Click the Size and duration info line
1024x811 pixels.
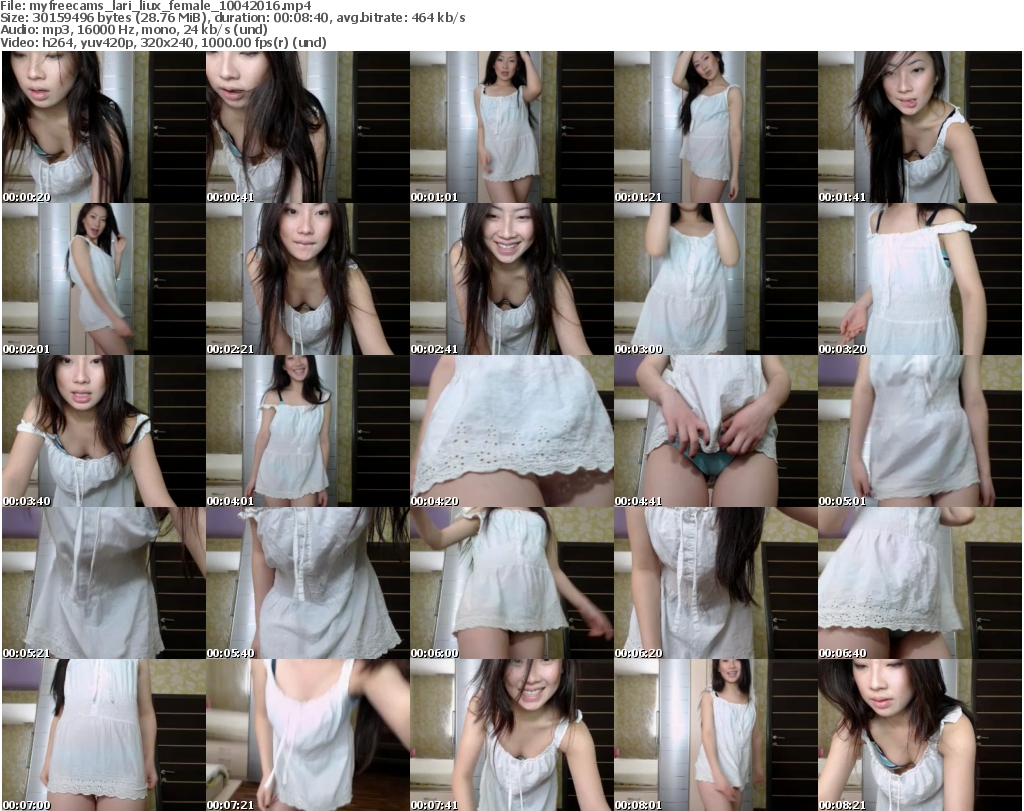(230, 18)
